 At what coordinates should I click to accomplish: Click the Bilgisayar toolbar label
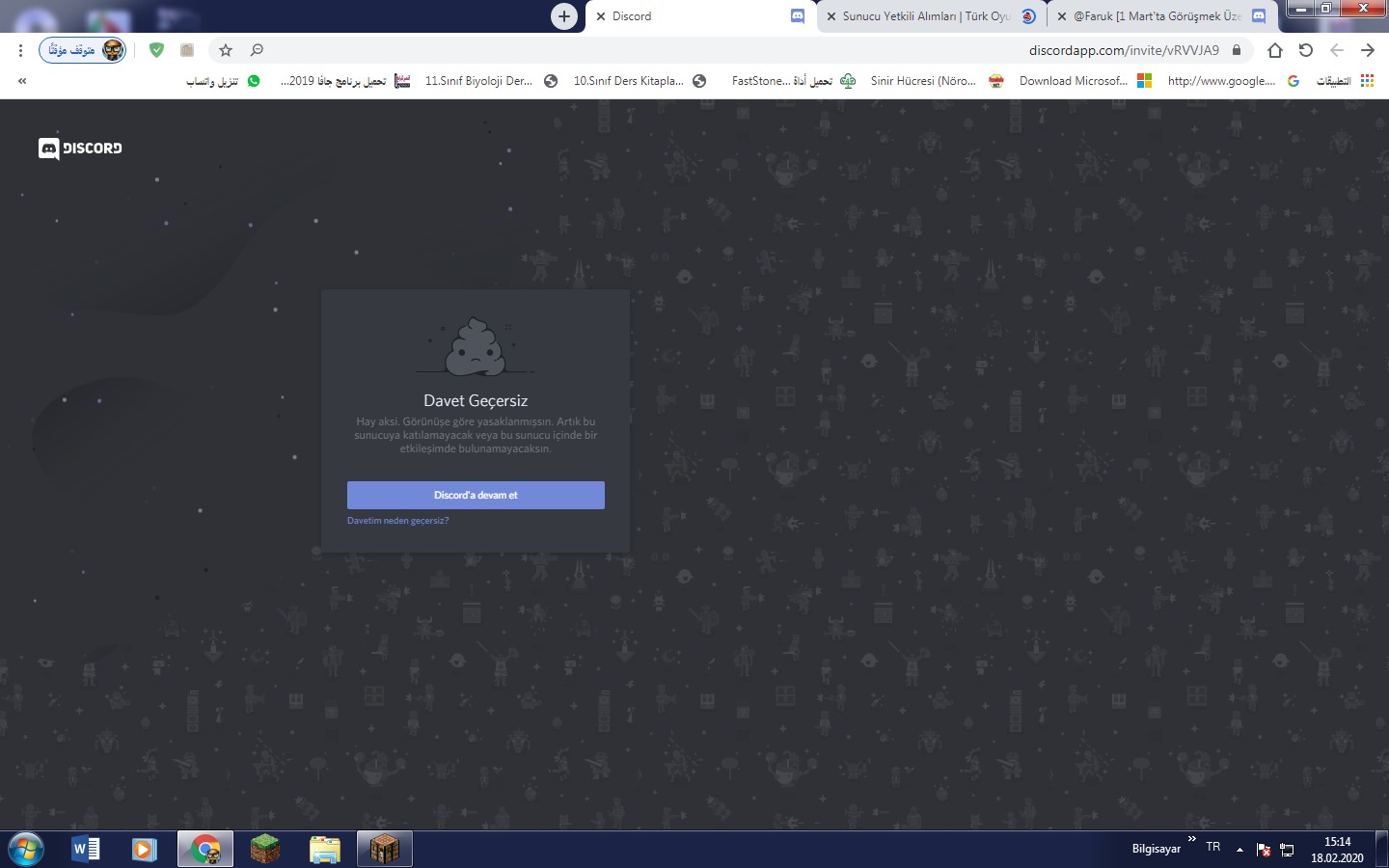1156,849
